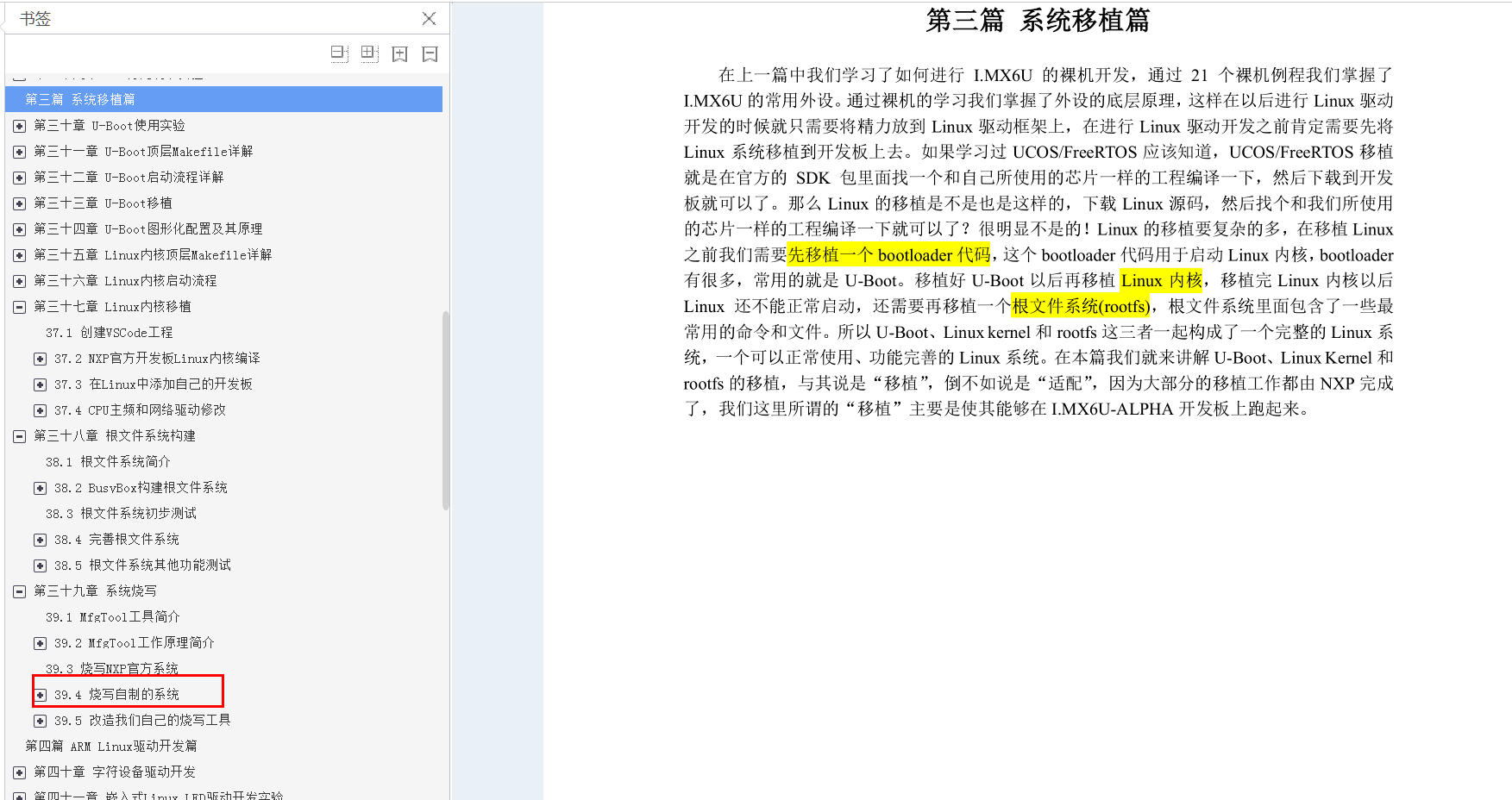Select 第三十九章 系统烧写 label
This screenshot has width=1512, height=800.
click(x=95, y=591)
